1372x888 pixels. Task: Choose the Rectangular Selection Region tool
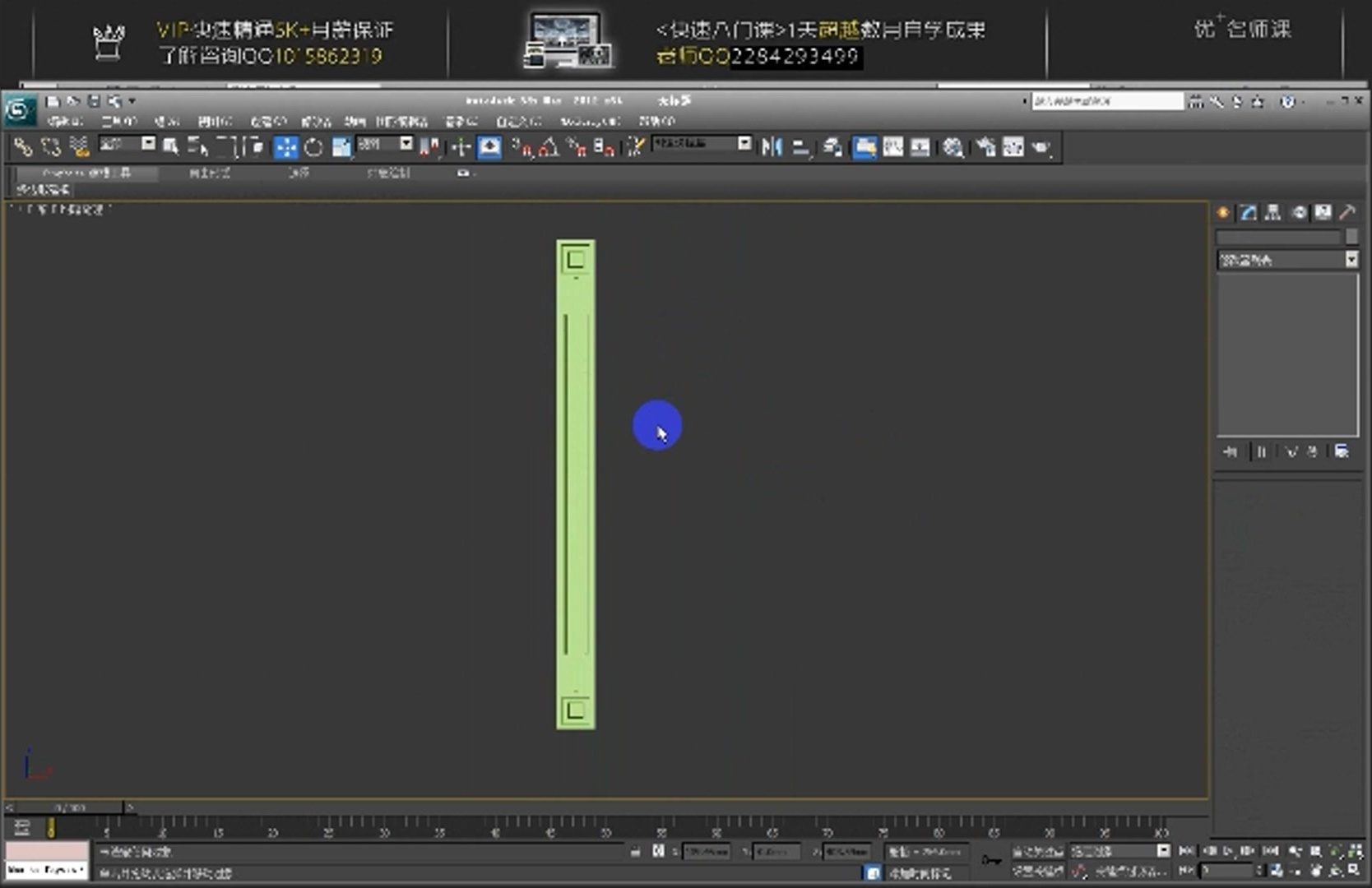(227, 147)
